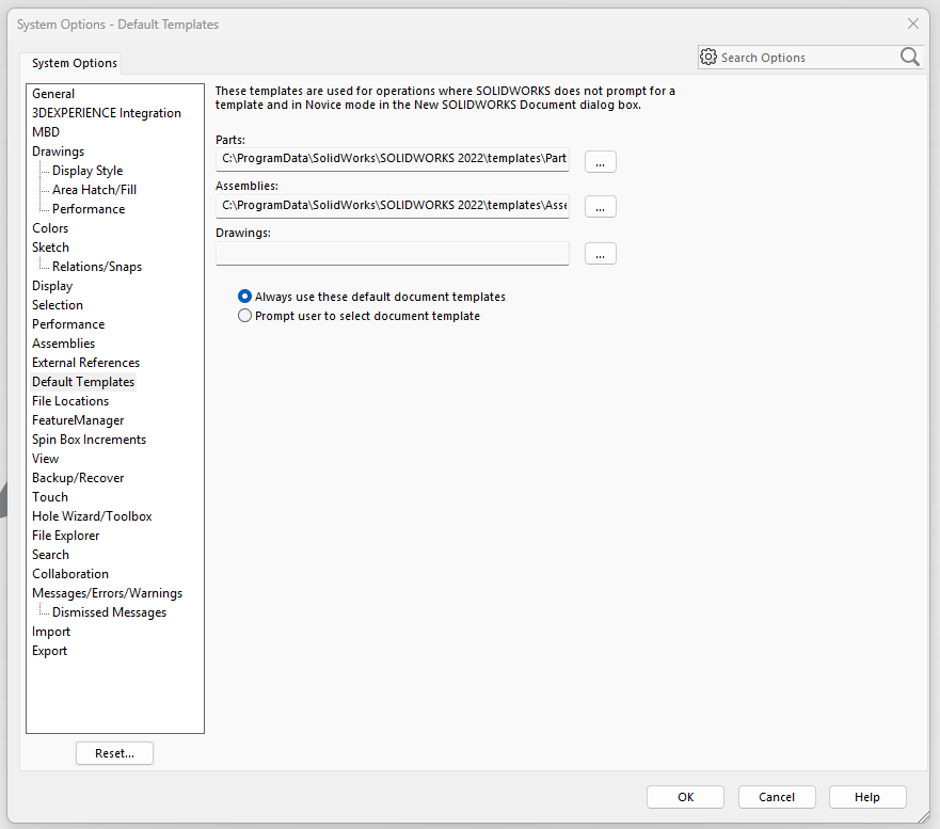Select Search in the options tree

coord(50,554)
